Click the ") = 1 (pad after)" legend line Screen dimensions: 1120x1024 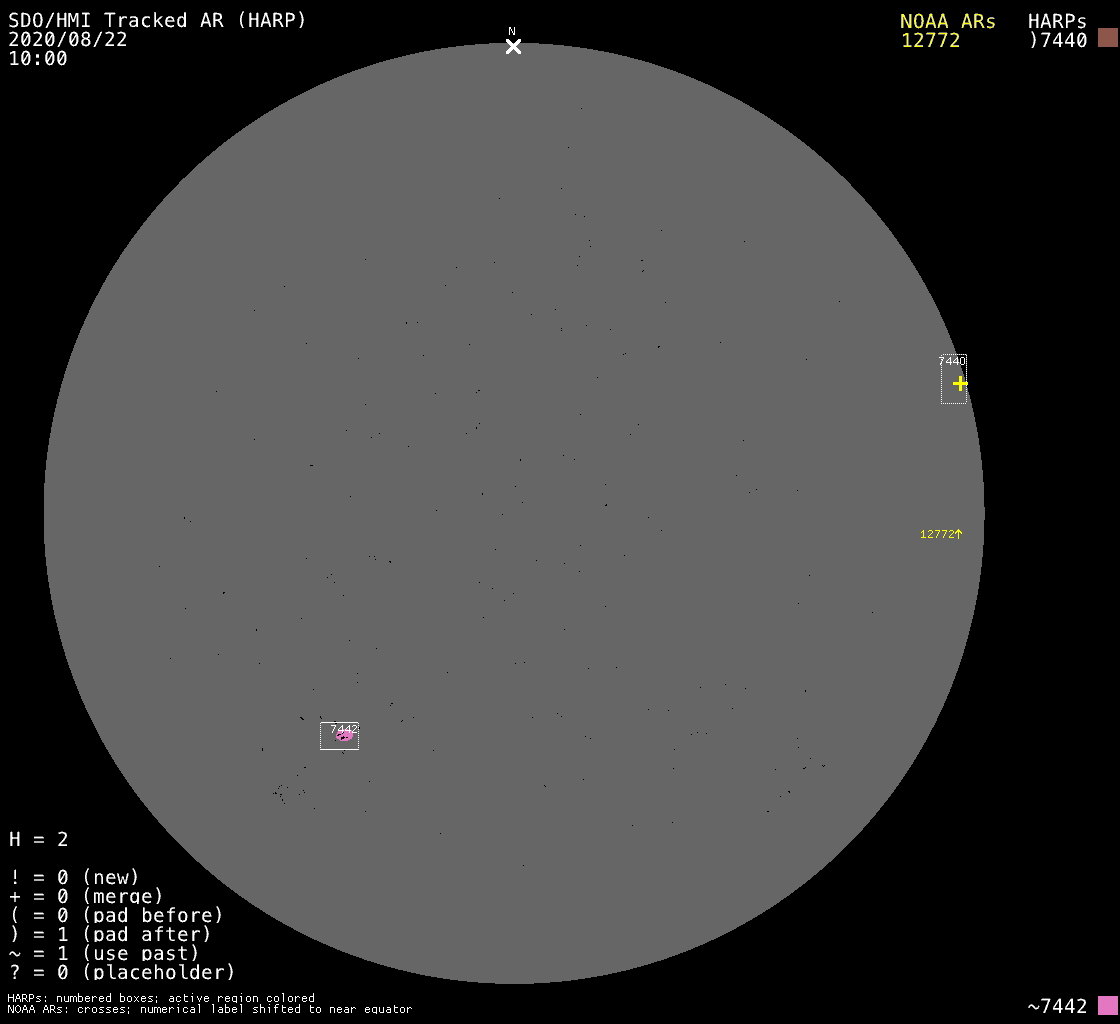(110, 934)
